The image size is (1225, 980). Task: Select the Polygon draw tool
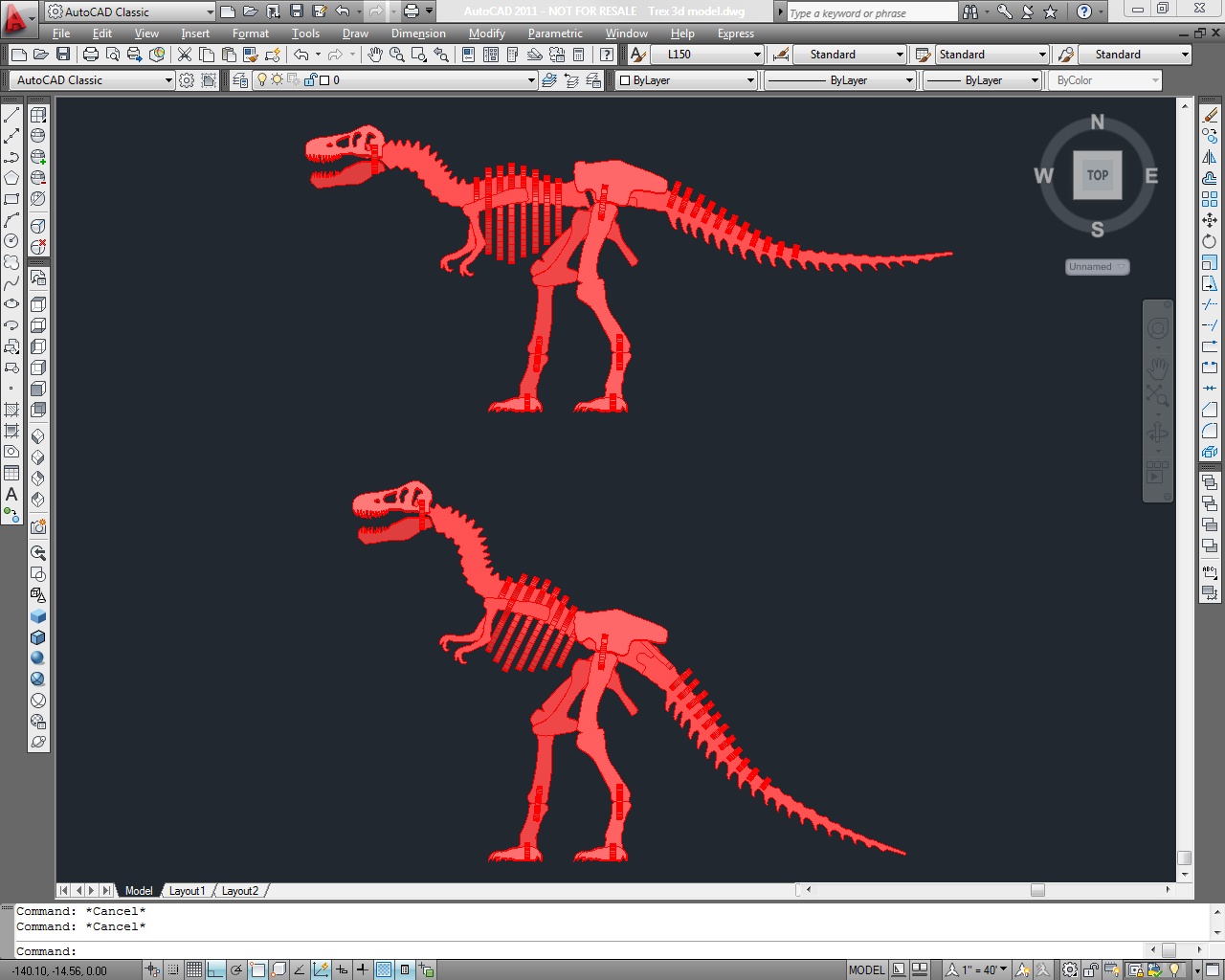point(11,178)
